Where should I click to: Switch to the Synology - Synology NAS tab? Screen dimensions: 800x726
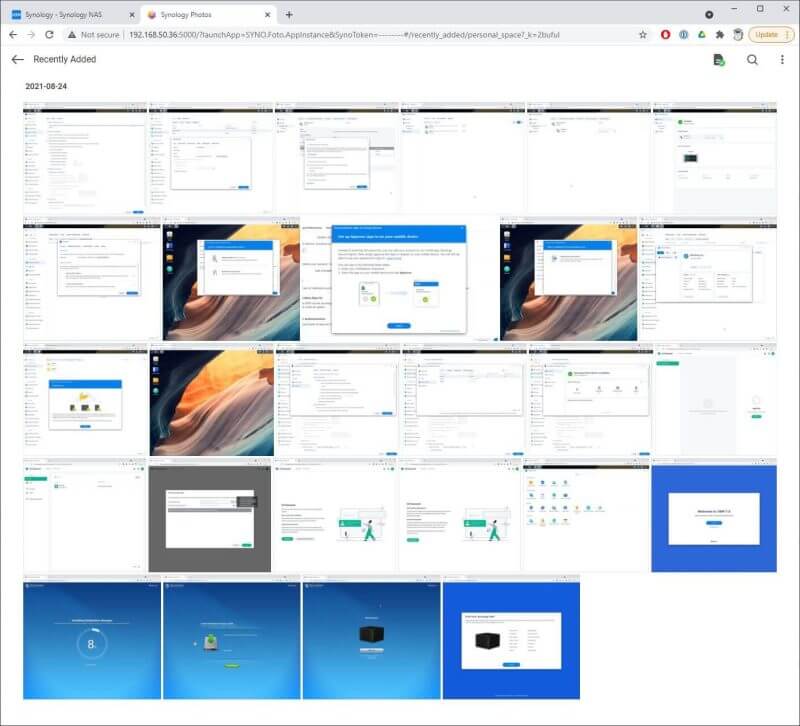coord(68,14)
